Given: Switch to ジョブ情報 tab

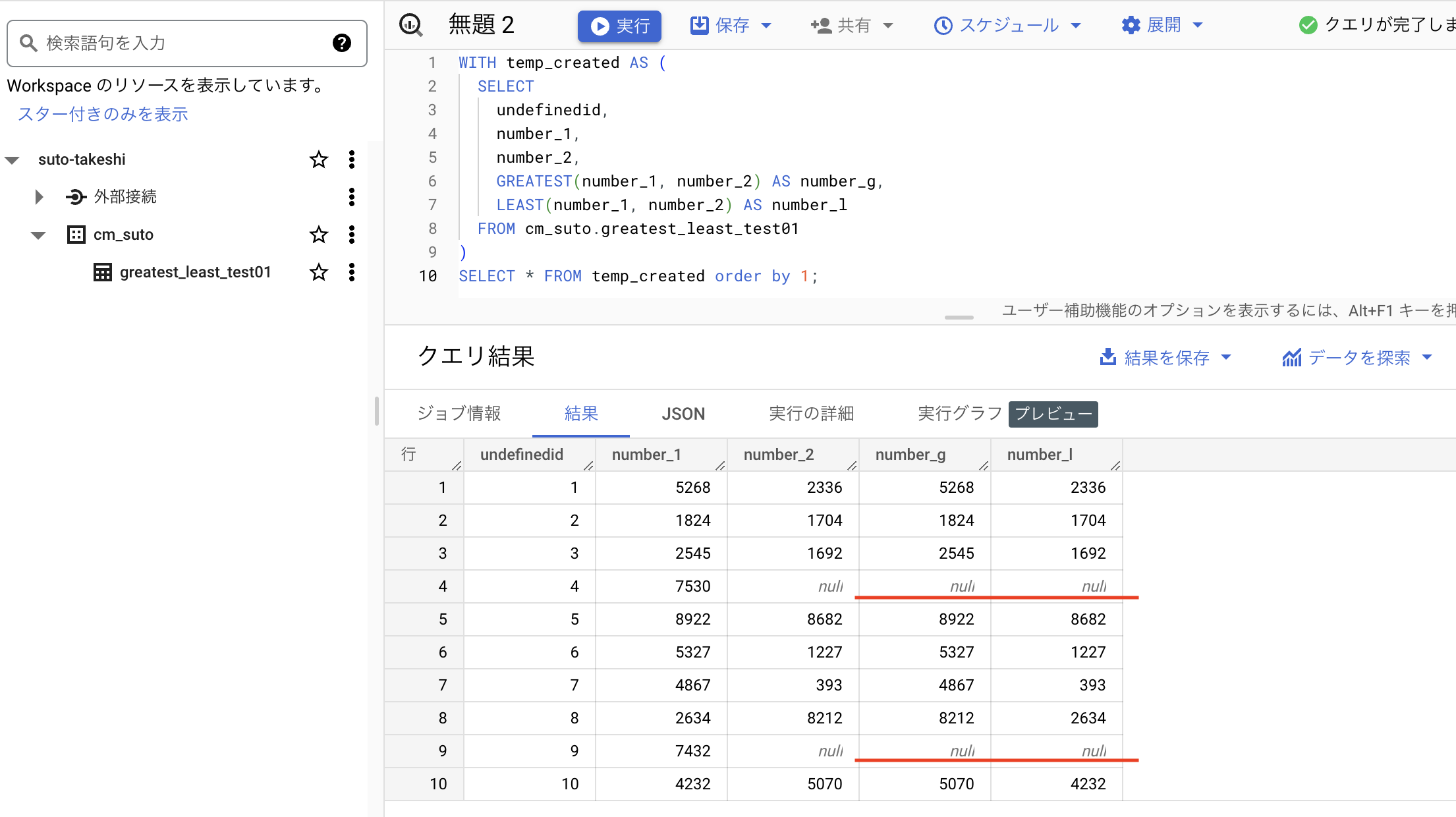Looking at the screenshot, I should [459, 413].
